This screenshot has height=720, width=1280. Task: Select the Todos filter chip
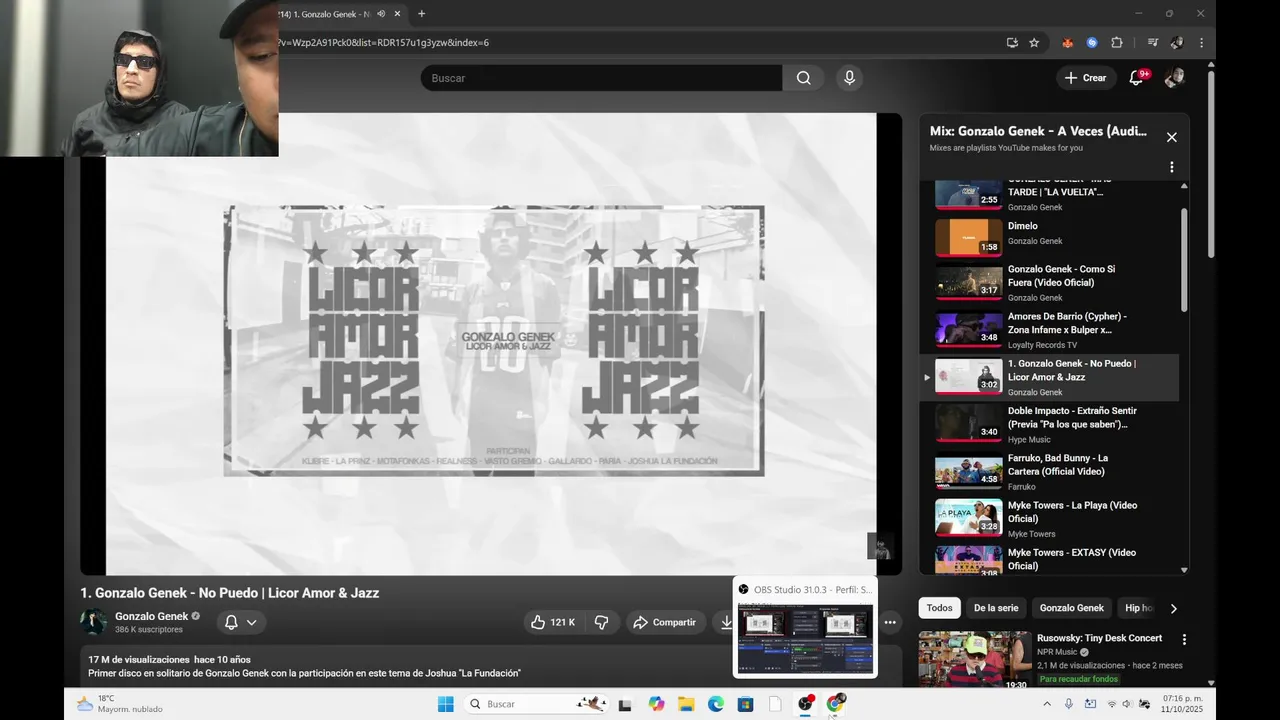pos(939,608)
